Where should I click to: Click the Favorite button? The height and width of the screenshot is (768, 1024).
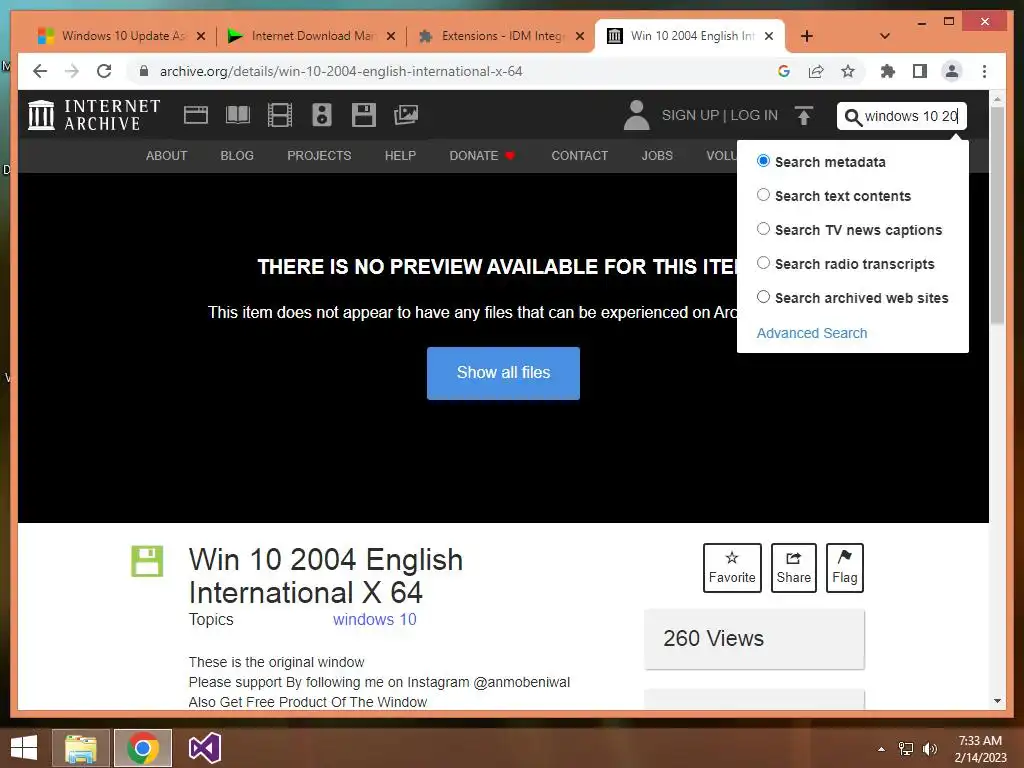tap(732, 568)
